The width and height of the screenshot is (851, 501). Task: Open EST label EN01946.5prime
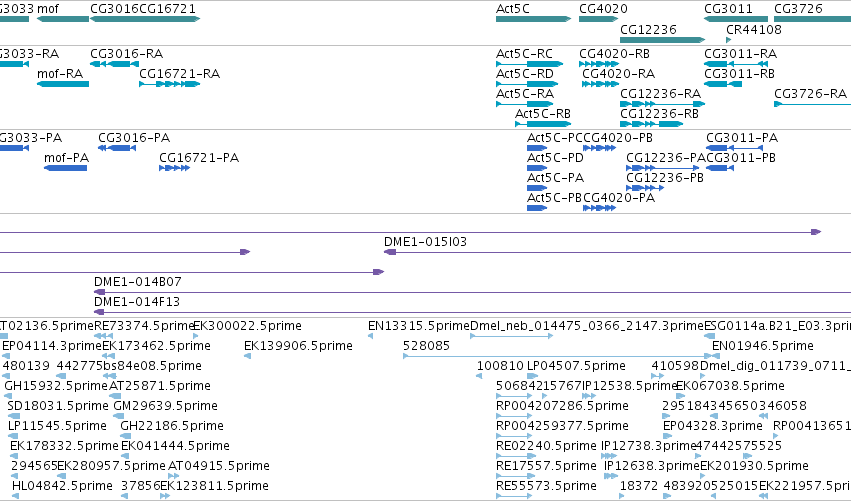(763, 346)
